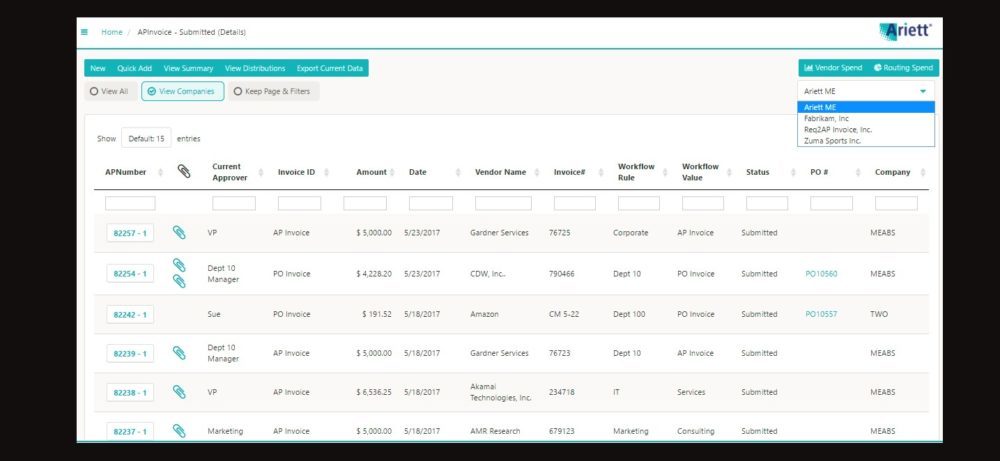1000x461 pixels.
Task: Open paperclip attachment for invoice 82239 - 1
Action: (179, 353)
